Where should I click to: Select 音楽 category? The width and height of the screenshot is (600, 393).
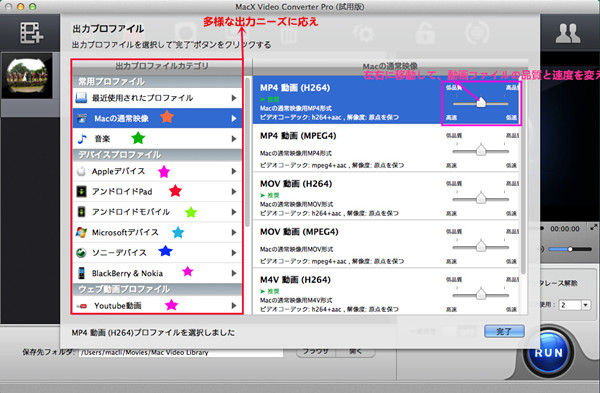point(157,139)
